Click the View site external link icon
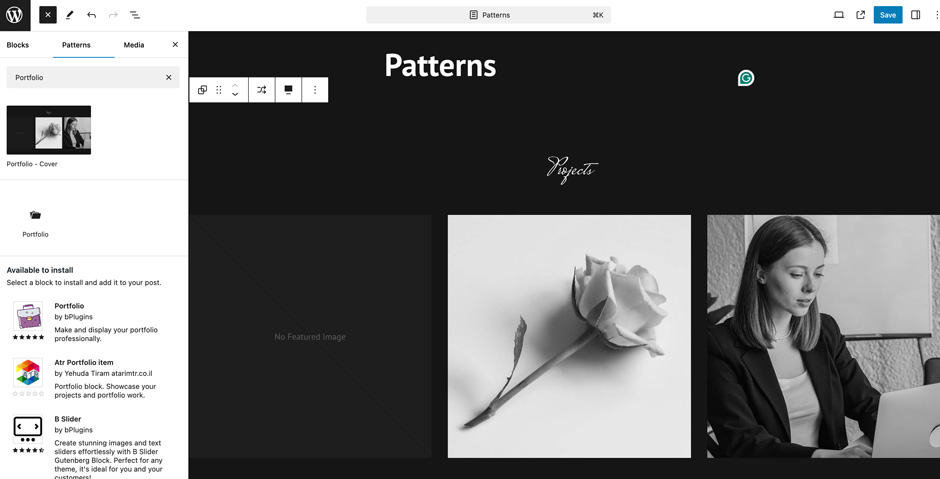Screen dimensions: 940x479 [861, 15]
